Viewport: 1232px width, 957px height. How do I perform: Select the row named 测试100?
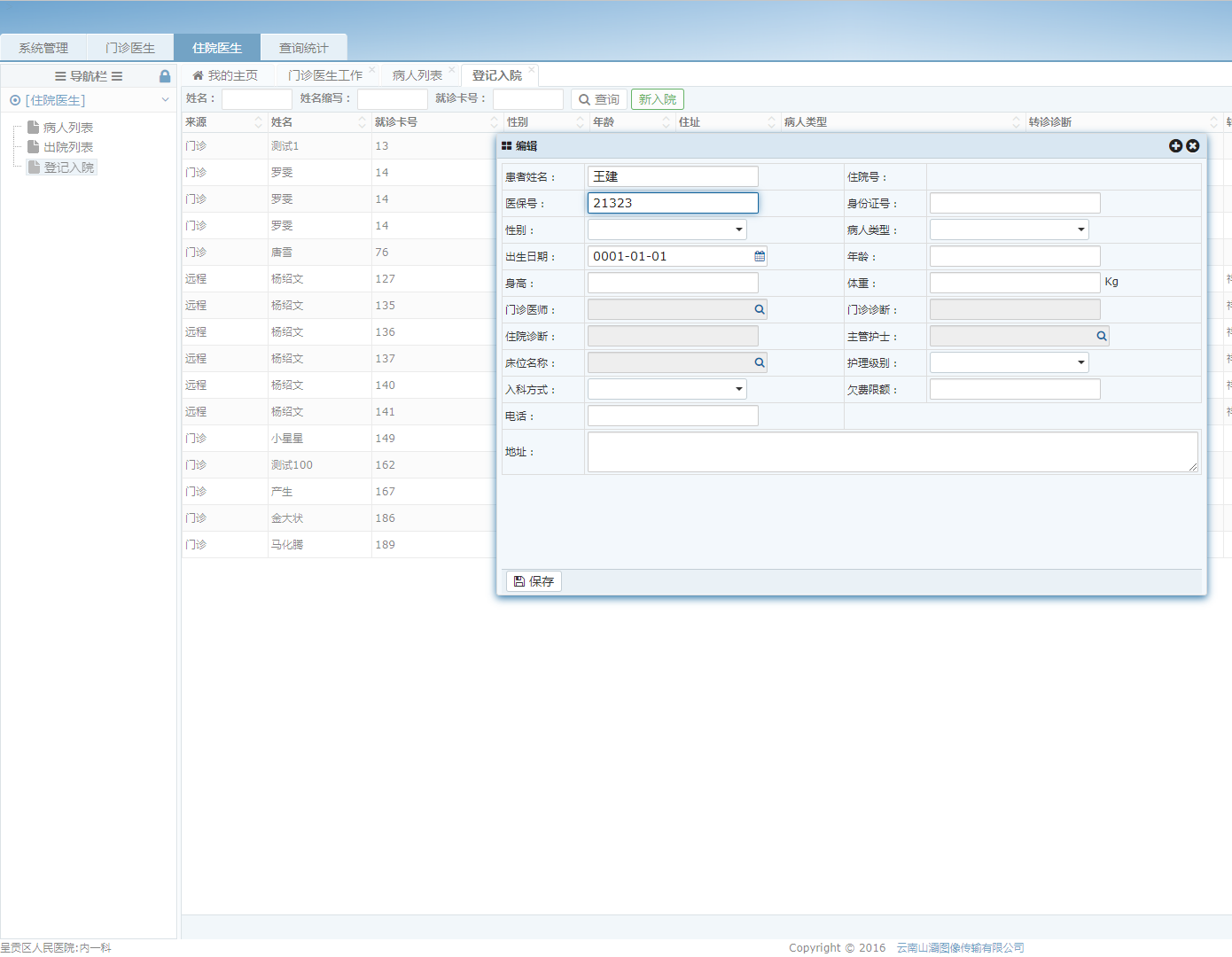pyautogui.click(x=339, y=465)
